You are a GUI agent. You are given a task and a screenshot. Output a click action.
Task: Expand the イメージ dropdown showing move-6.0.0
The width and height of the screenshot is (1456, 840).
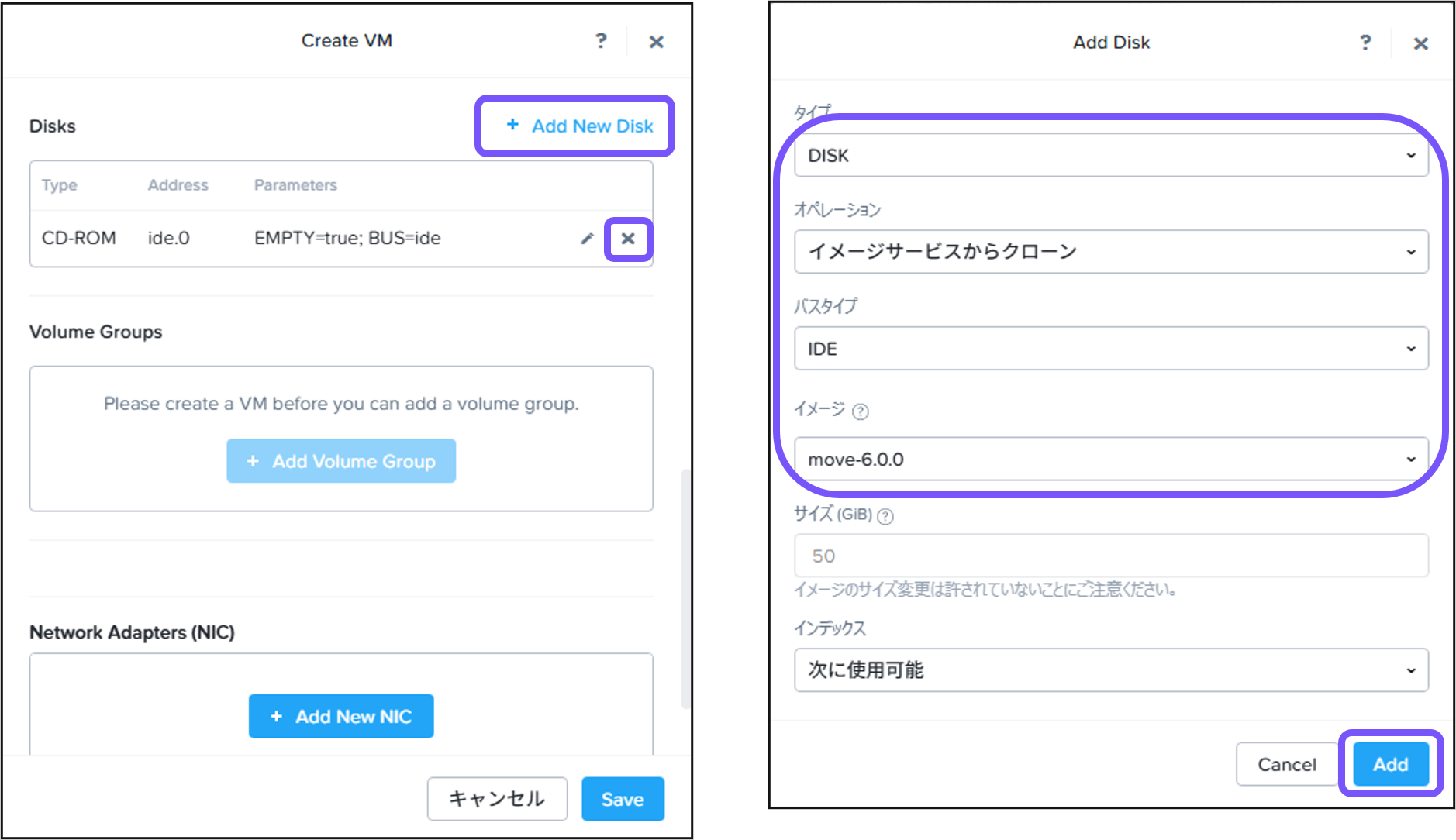1110,460
